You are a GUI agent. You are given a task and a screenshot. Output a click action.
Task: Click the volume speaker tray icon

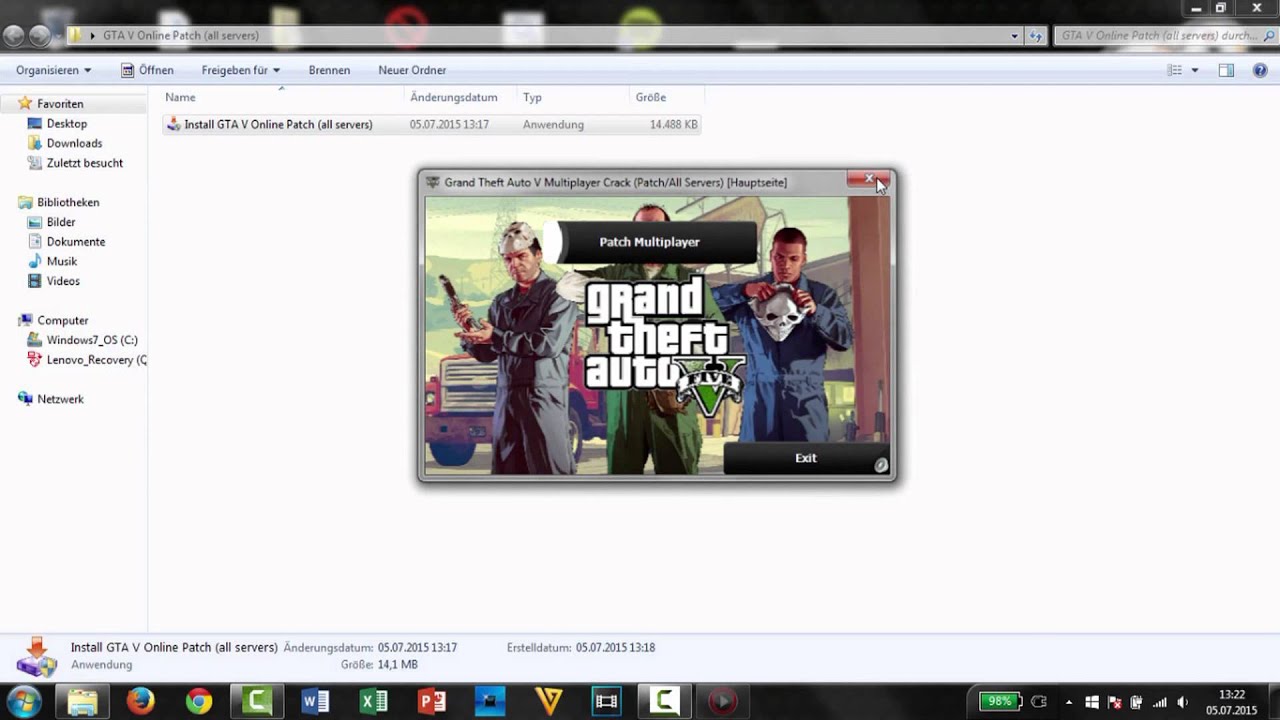click(x=1182, y=702)
